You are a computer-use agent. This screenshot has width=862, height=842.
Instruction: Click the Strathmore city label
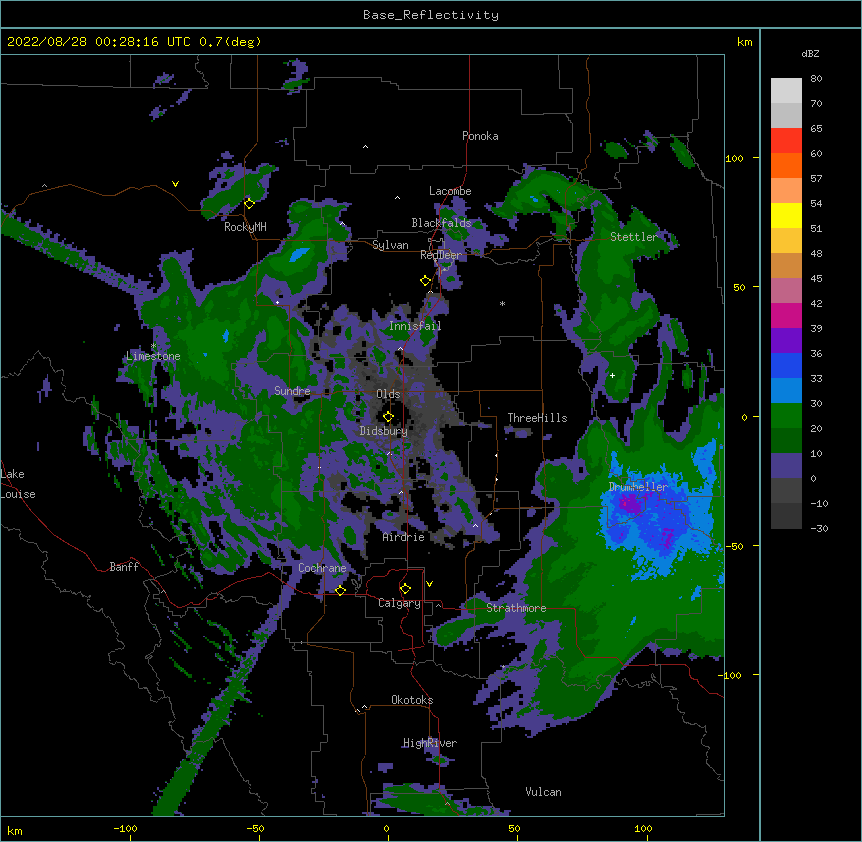pyautogui.click(x=516, y=608)
